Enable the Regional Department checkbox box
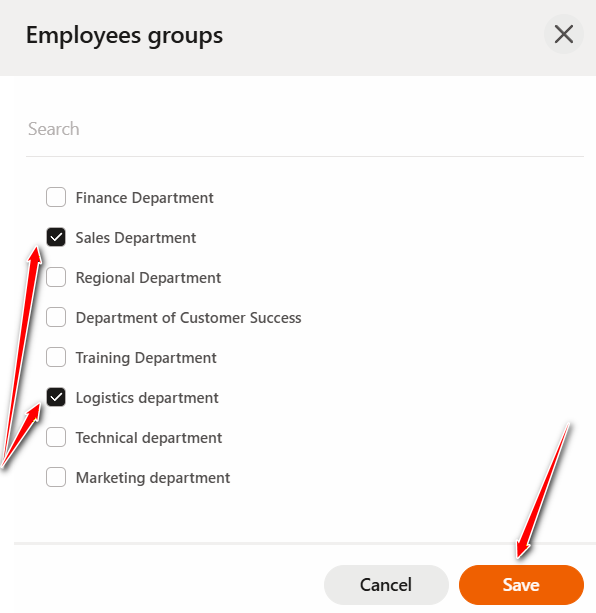 tap(56, 277)
